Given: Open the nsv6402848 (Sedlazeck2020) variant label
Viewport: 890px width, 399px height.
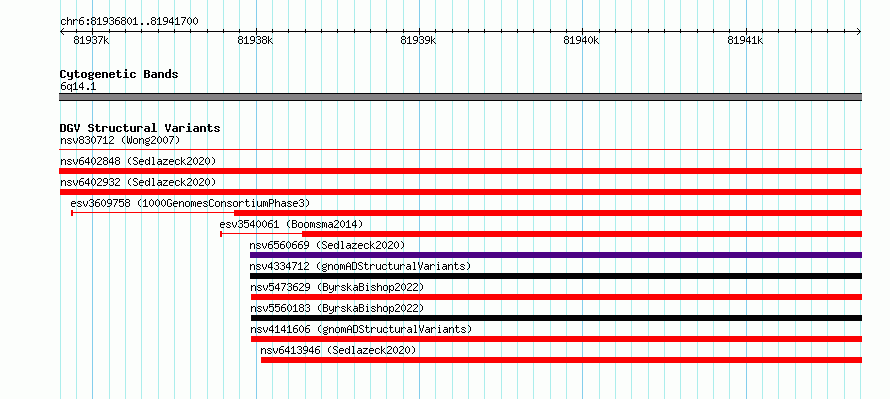Looking at the screenshot, I should point(138,161).
